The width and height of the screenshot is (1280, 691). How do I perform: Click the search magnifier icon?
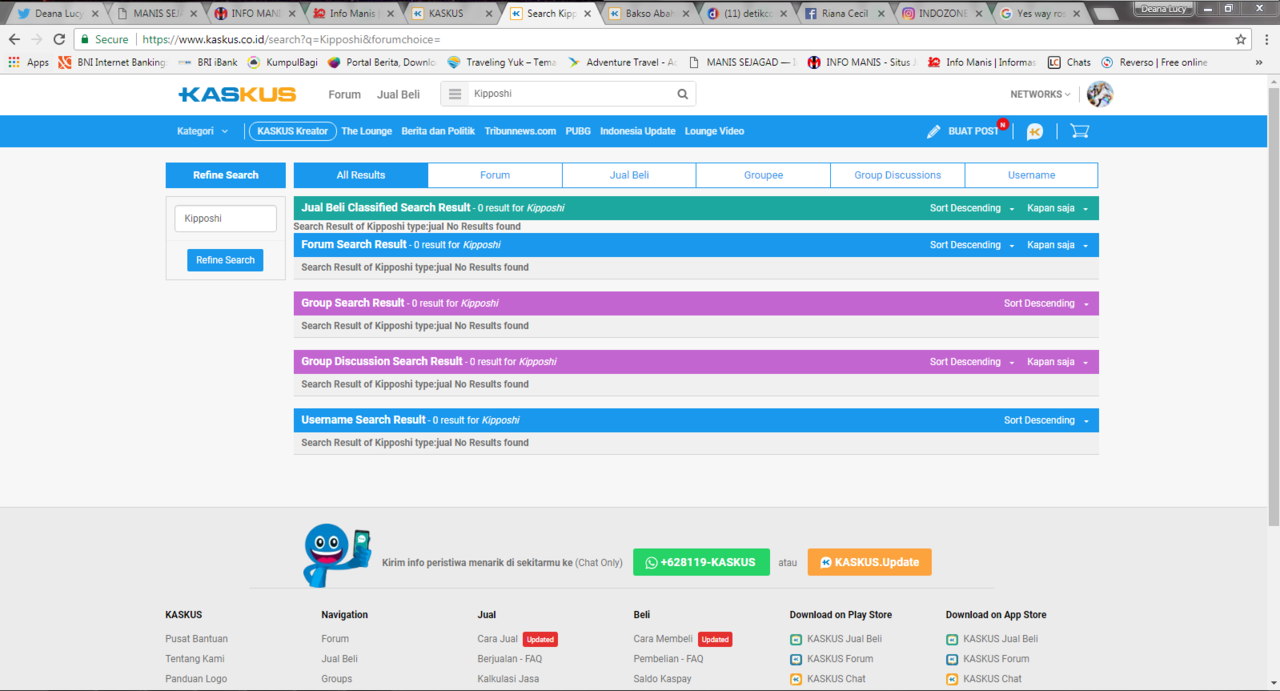click(x=683, y=94)
